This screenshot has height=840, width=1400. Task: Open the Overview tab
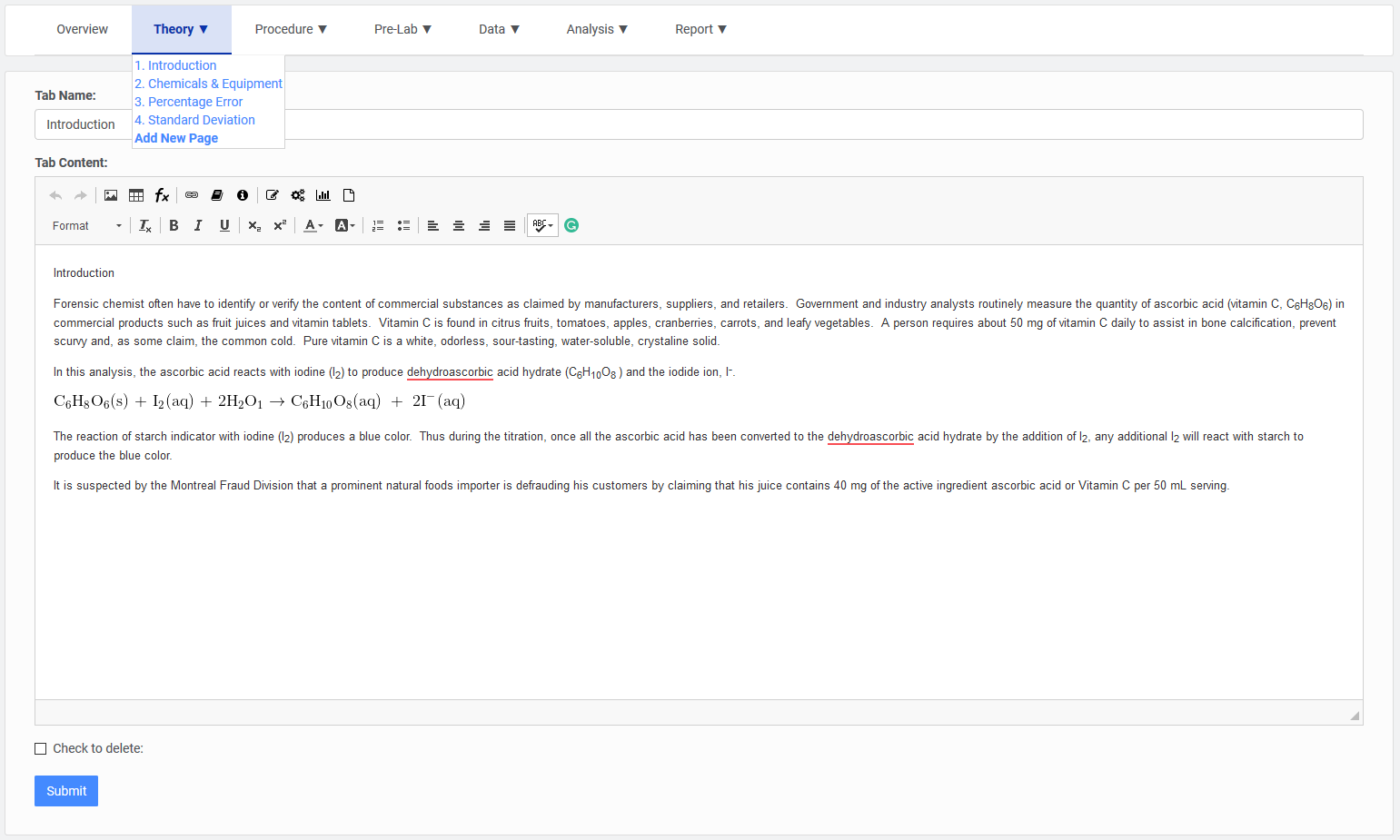pyautogui.click(x=83, y=29)
